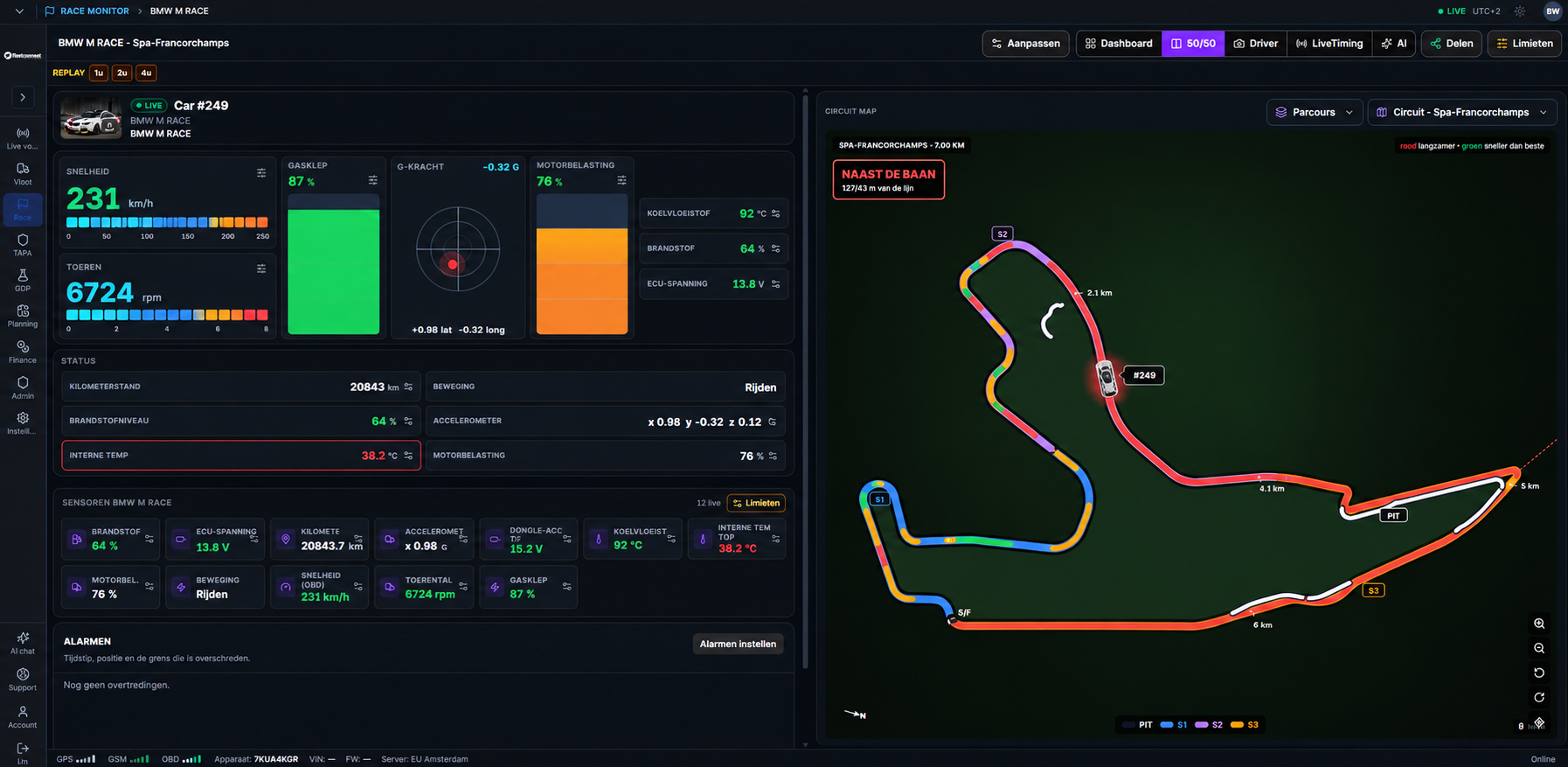The width and height of the screenshot is (1568, 767).
Task: Open Alarmen instellen
Action: tap(738, 644)
